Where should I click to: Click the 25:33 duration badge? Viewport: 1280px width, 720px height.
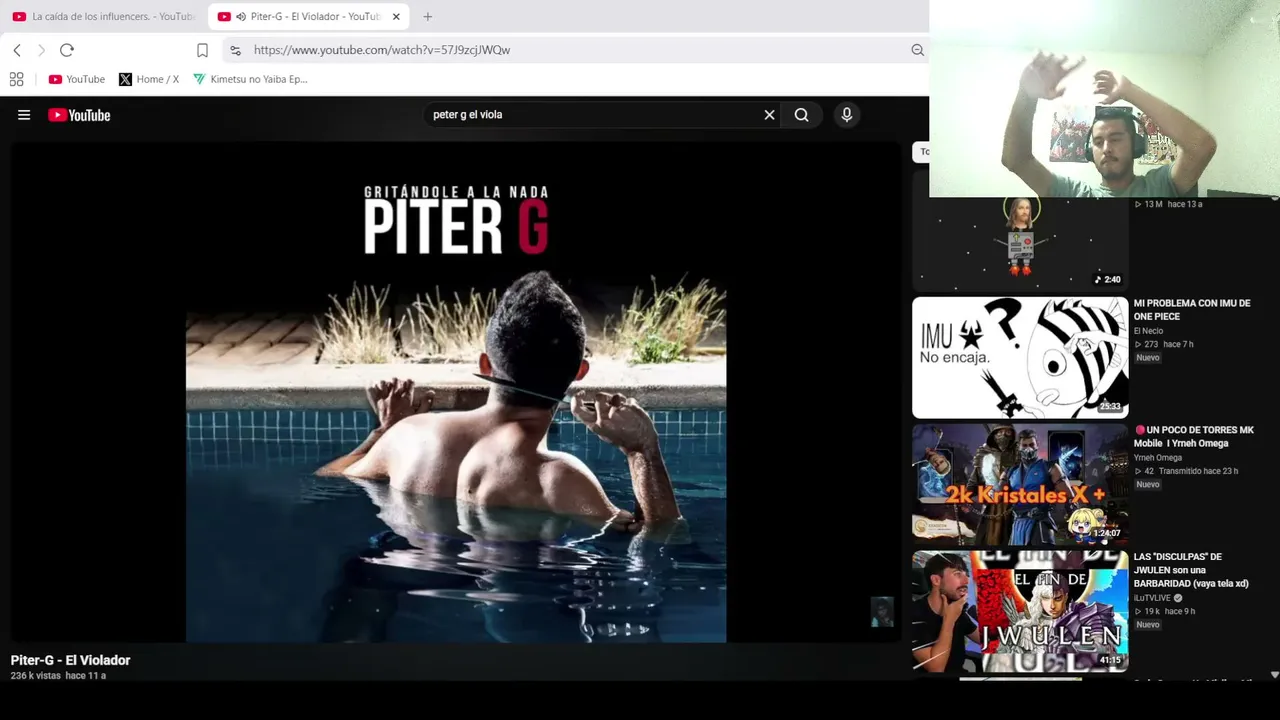(x=1110, y=406)
